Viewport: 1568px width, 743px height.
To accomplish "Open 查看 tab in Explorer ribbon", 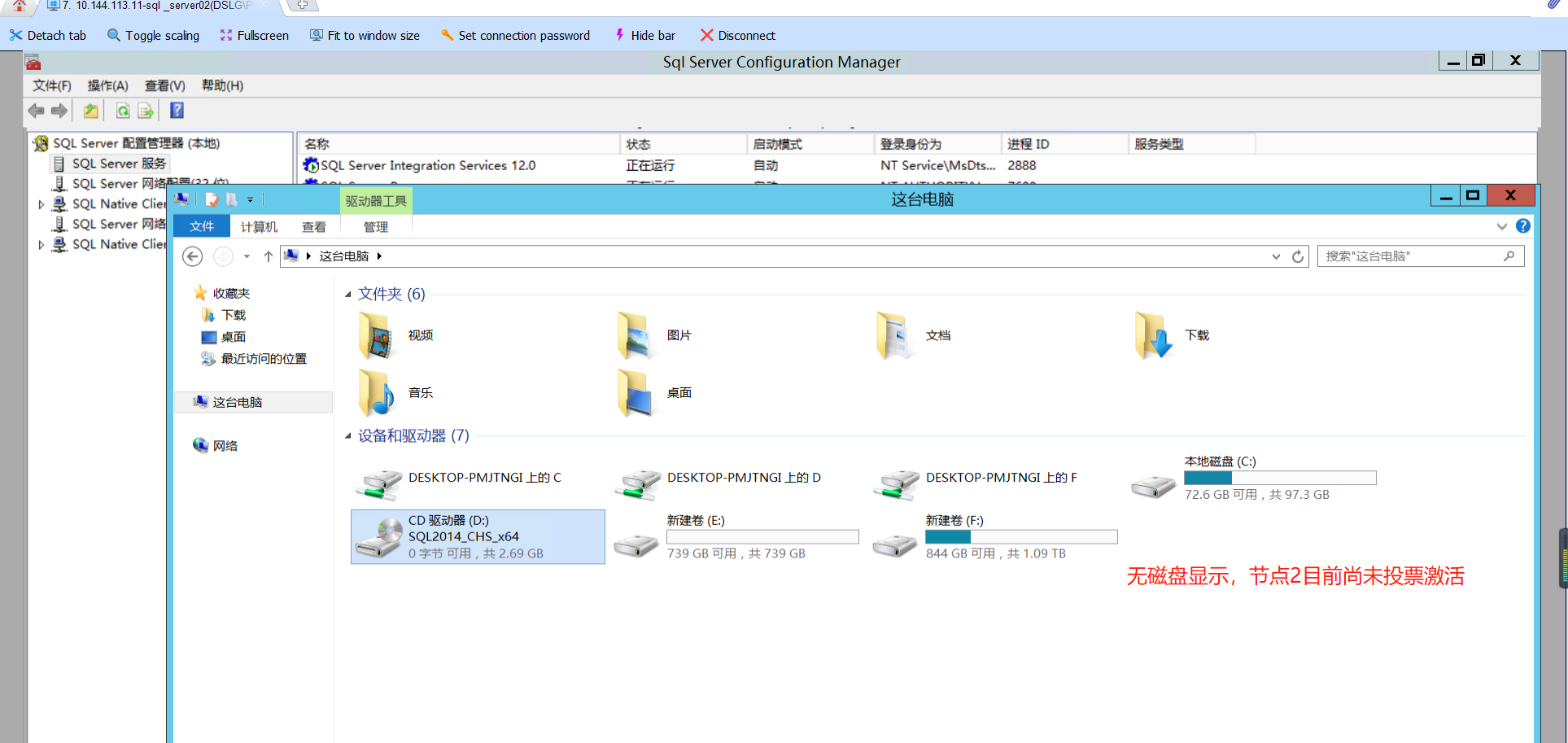I will pos(314,227).
